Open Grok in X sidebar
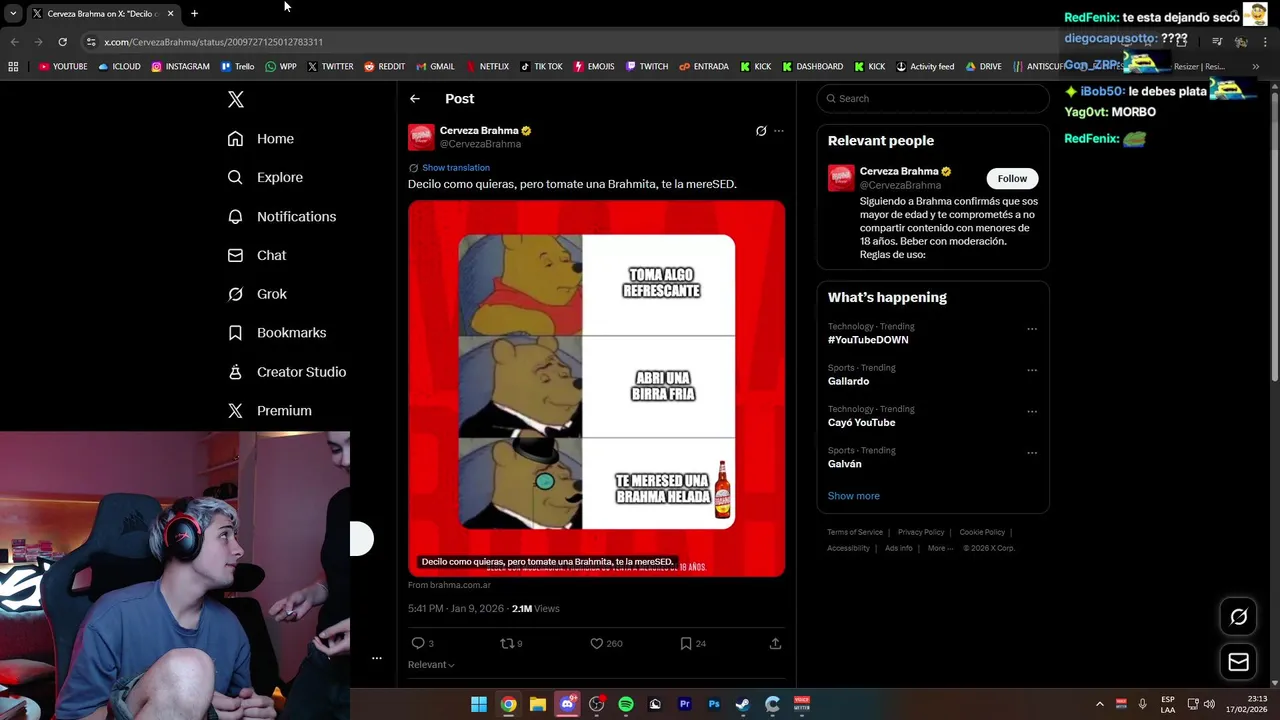This screenshot has height=720, width=1280. click(256, 294)
